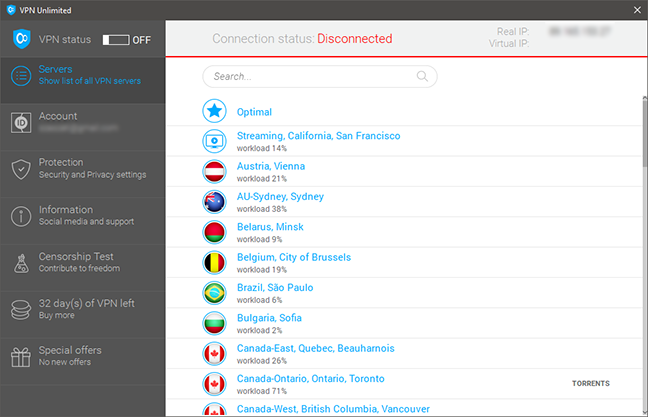Image resolution: width=648 pixels, height=417 pixels.
Task: Open the Account menu item
Action: tap(83, 127)
